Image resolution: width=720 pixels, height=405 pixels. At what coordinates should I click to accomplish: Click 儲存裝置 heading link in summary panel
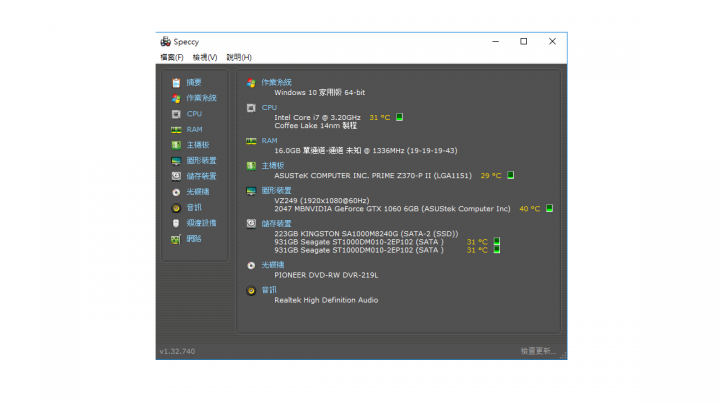[276, 224]
